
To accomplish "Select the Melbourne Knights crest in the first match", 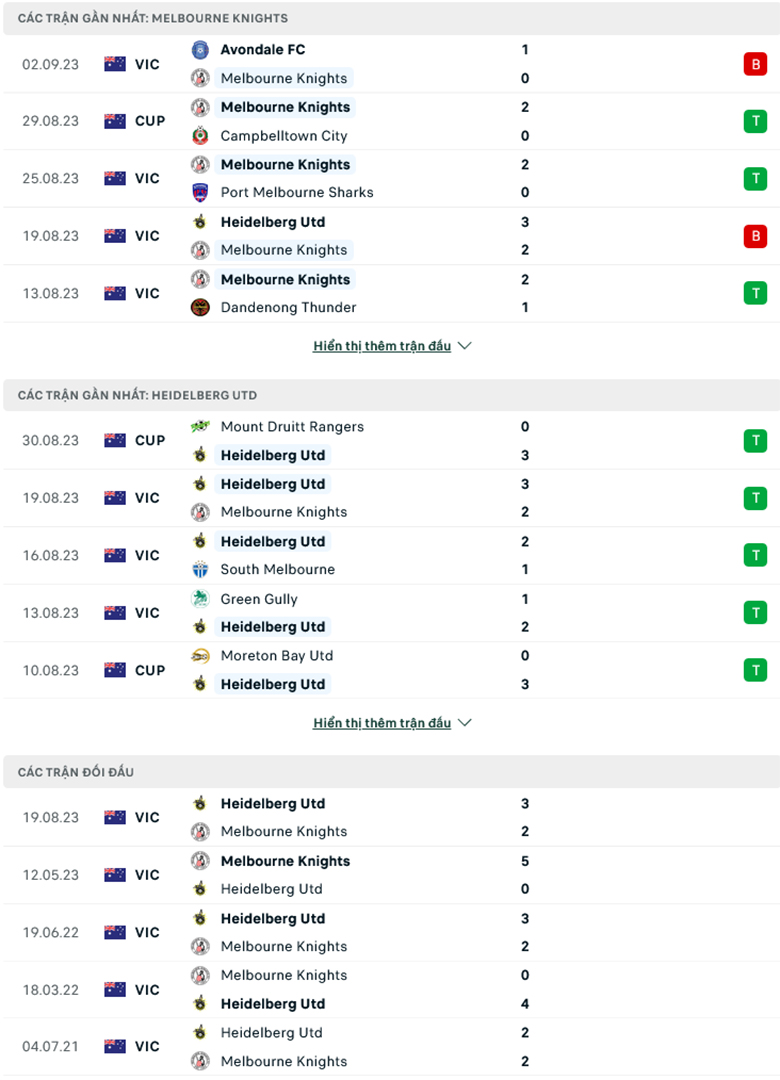I will pyautogui.click(x=200, y=78).
